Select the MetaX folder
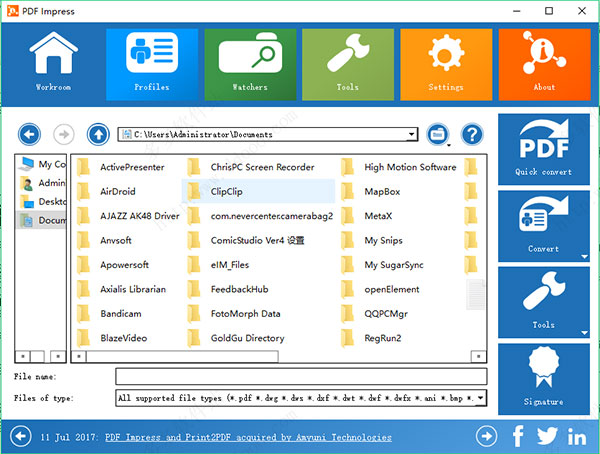Viewport: 600px width, 454px height. click(x=367, y=216)
